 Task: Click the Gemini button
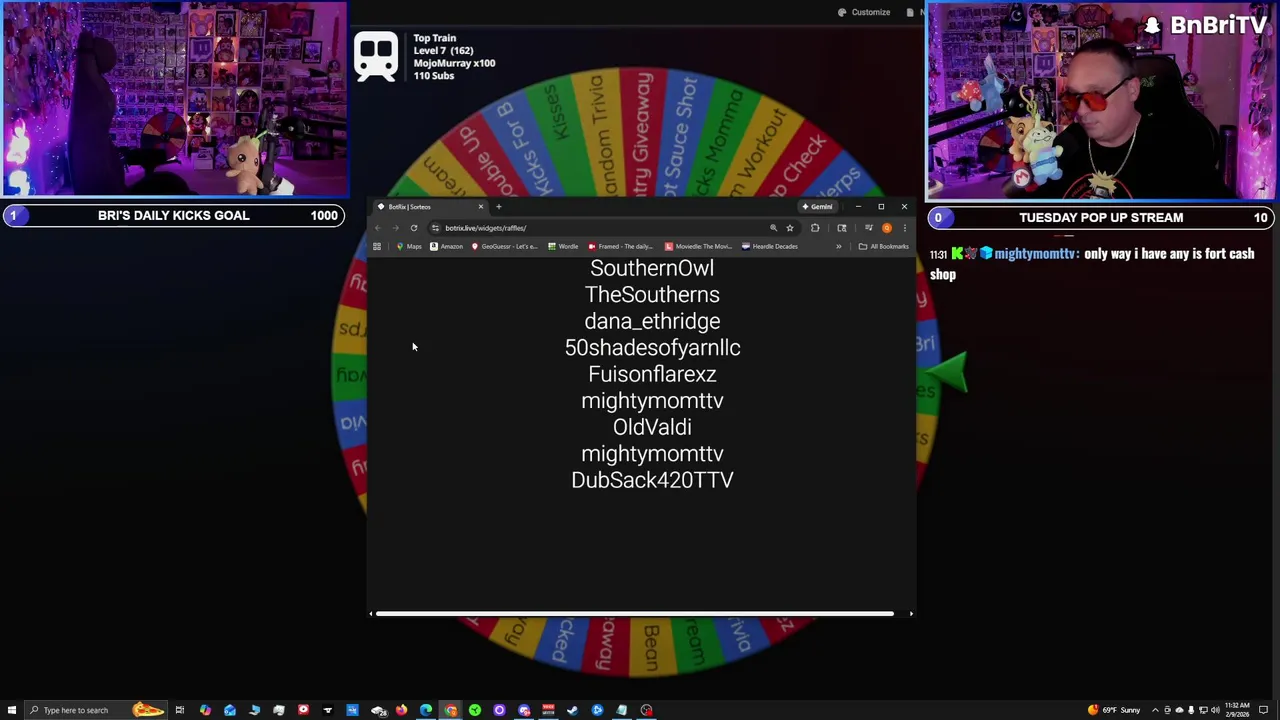pos(817,207)
